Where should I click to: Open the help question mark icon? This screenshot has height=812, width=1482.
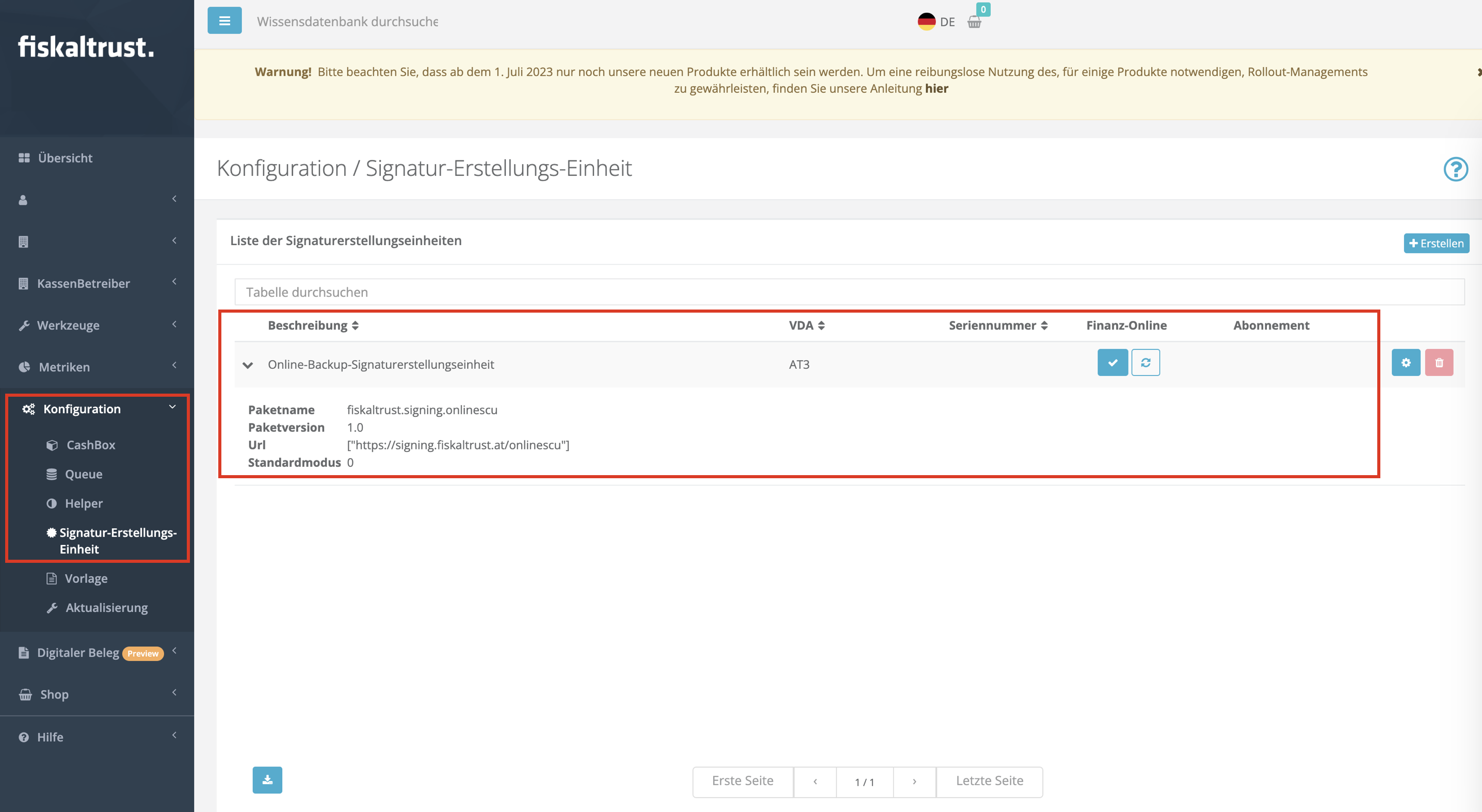click(x=1456, y=169)
